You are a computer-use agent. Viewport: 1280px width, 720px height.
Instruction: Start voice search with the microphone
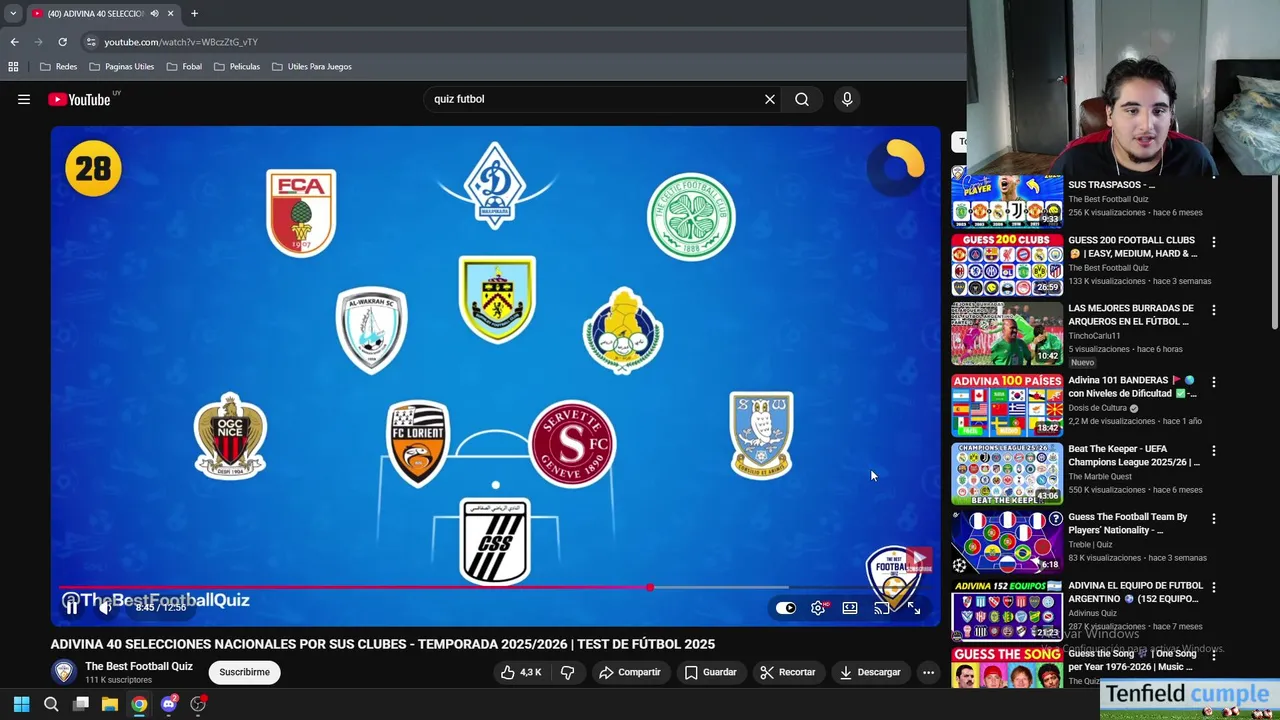pos(847,99)
